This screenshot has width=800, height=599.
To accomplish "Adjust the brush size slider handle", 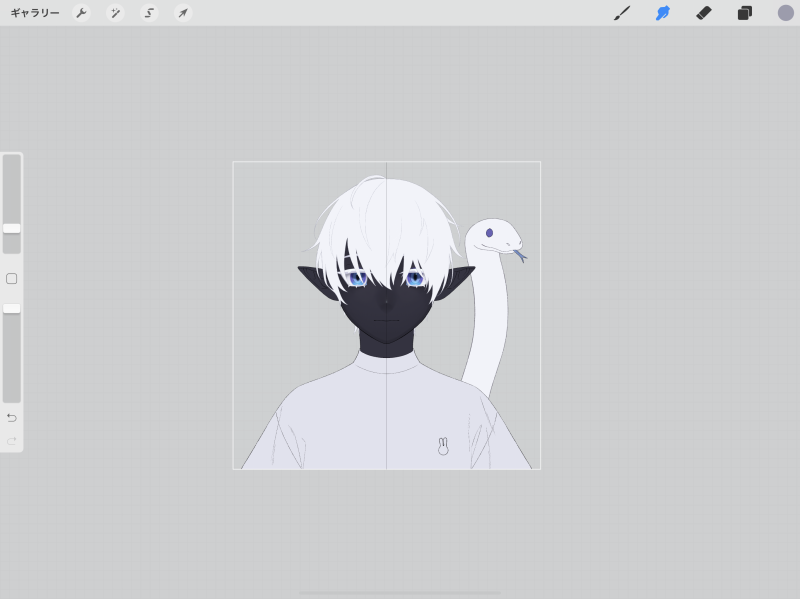I will [12, 228].
